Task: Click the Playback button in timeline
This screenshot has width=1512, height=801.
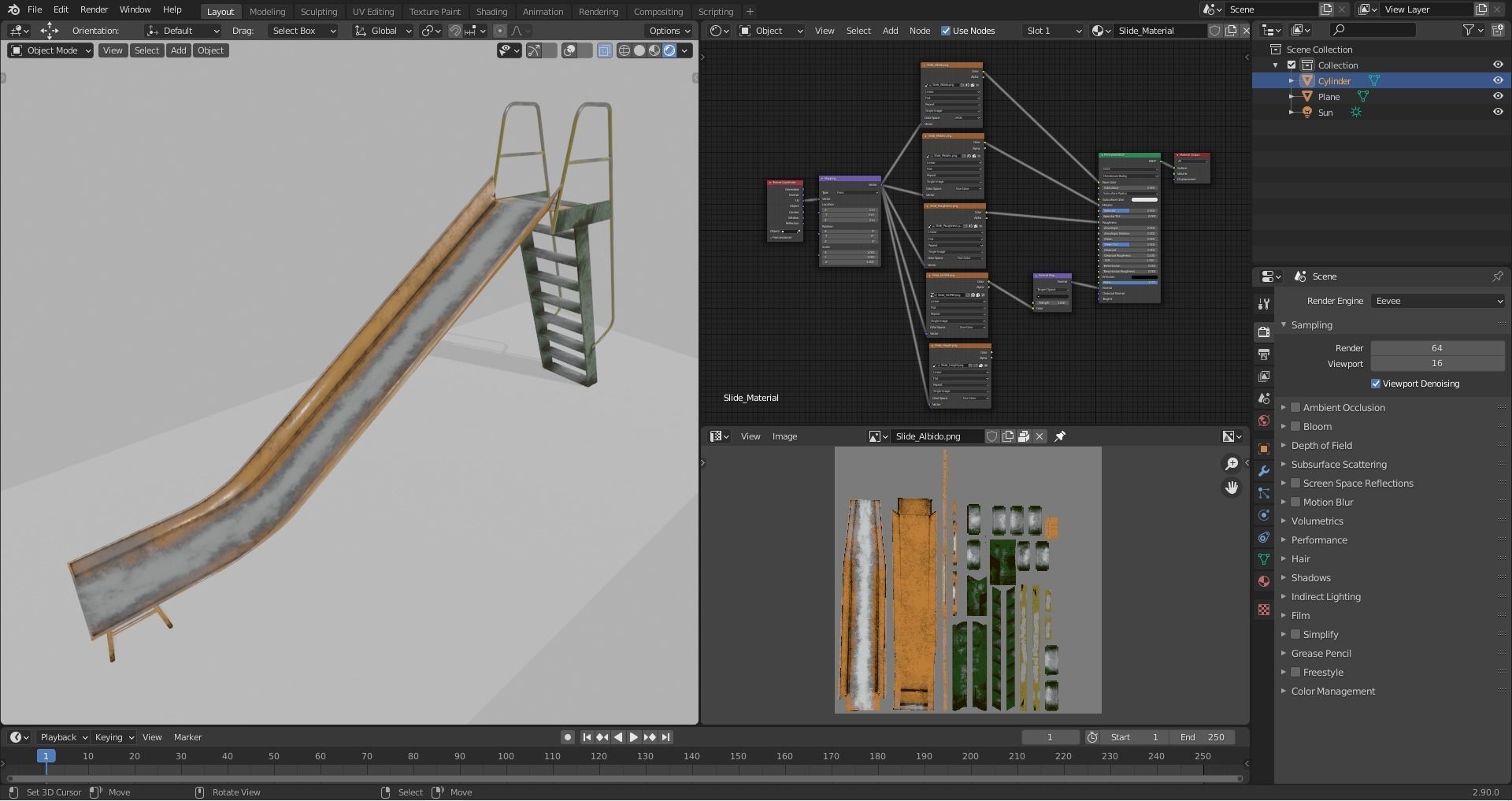Action: point(63,737)
